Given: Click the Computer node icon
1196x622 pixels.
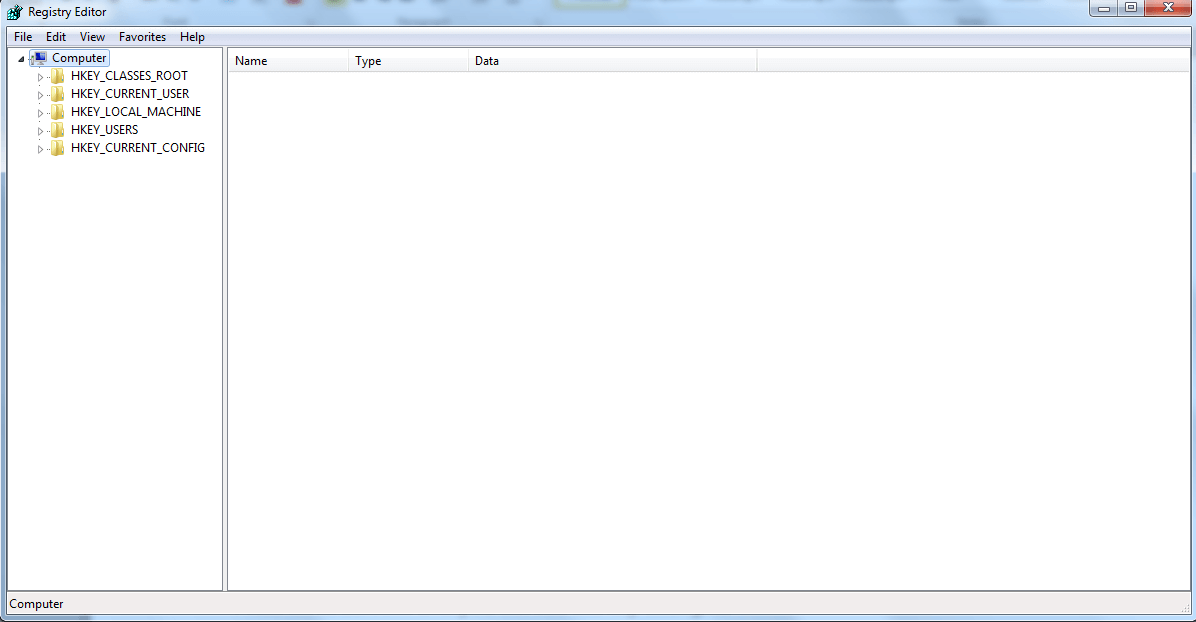Looking at the screenshot, I should coord(40,58).
